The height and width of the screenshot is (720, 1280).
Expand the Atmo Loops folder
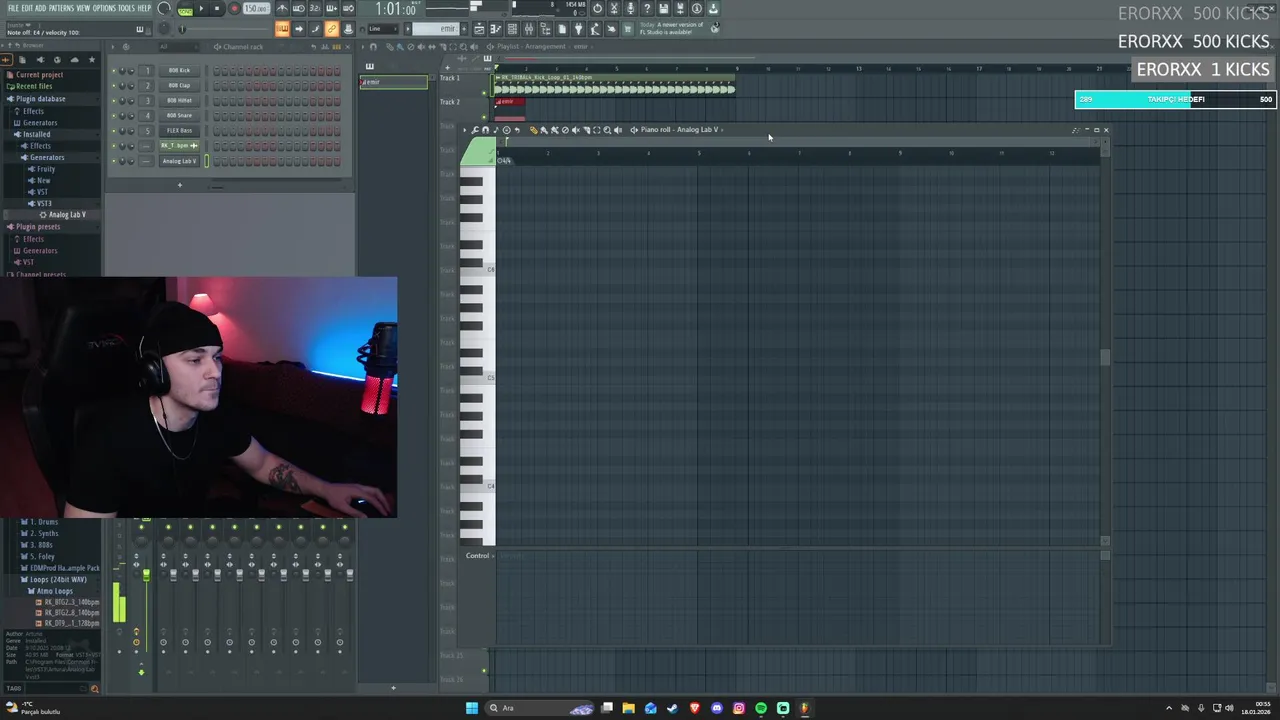point(54,591)
